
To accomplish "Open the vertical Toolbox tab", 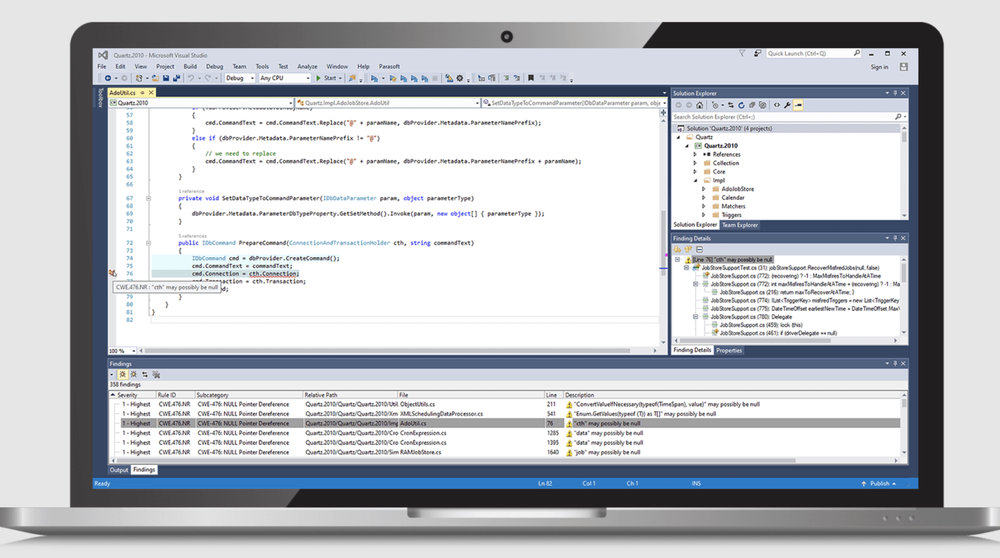I will [x=100, y=98].
